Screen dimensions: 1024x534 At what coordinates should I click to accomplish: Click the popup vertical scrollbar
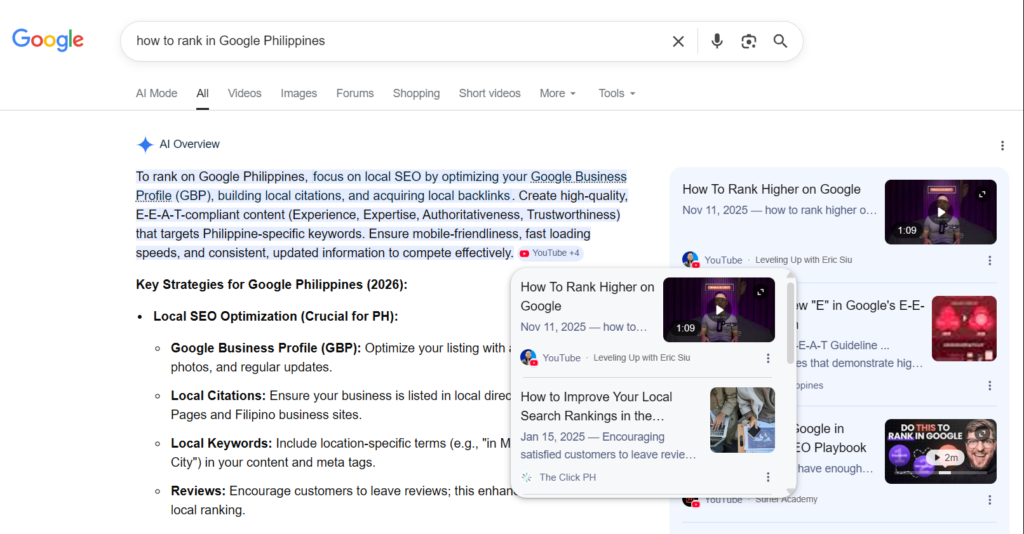pos(790,323)
